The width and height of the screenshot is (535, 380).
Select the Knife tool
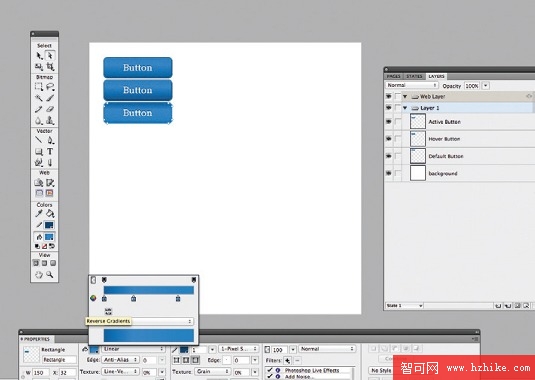(x=50, y=162)
